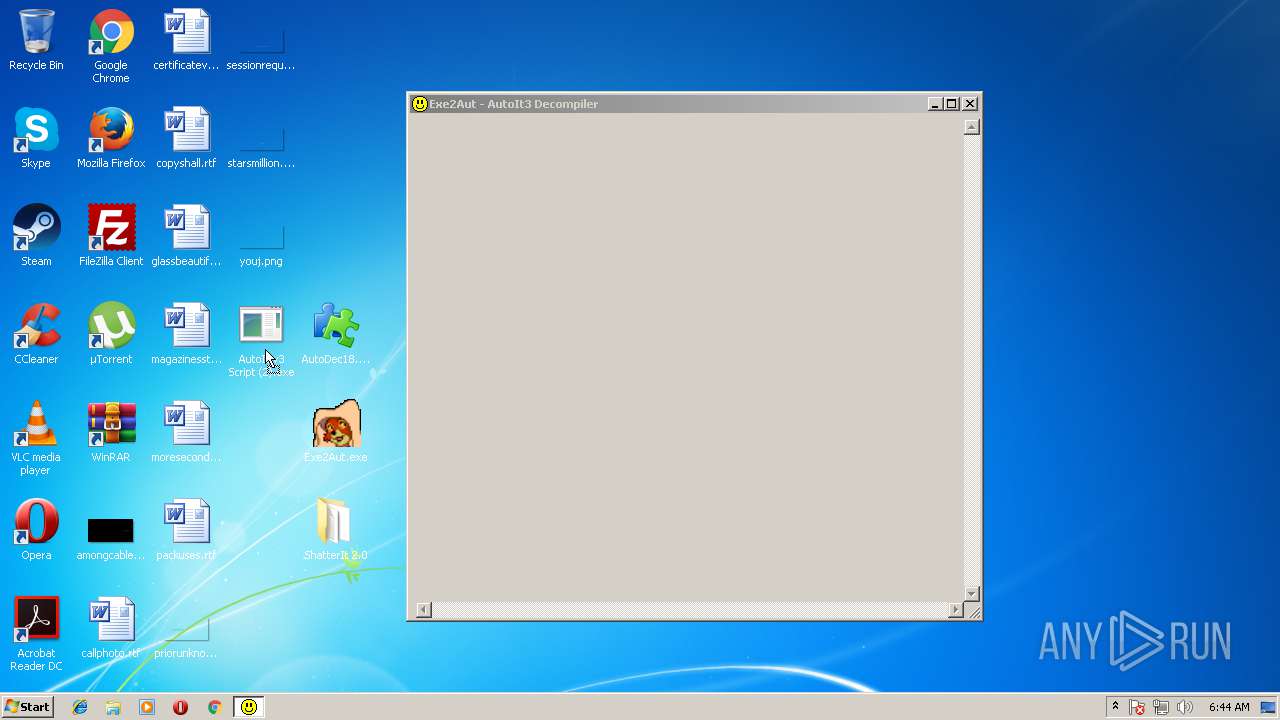Launch Mozilla Firefox desktop shortcut
This screenshot has width=1280, height=720.
click(111, 138)
